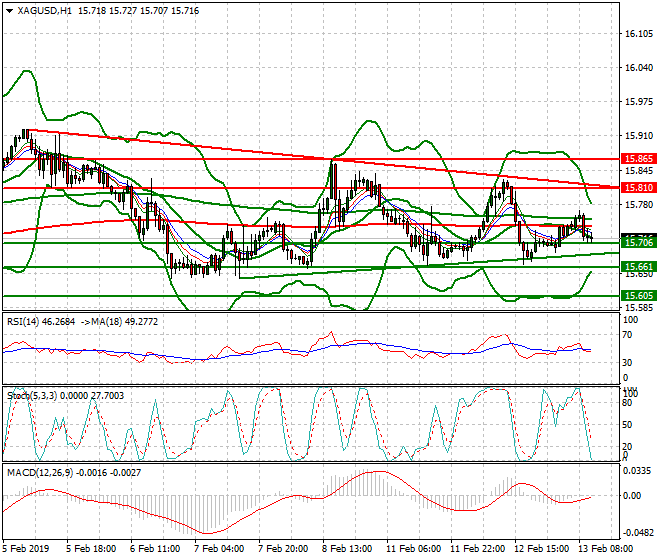Click the 15.585 price axis value
The image size is (660, 560).
(639, 308)
